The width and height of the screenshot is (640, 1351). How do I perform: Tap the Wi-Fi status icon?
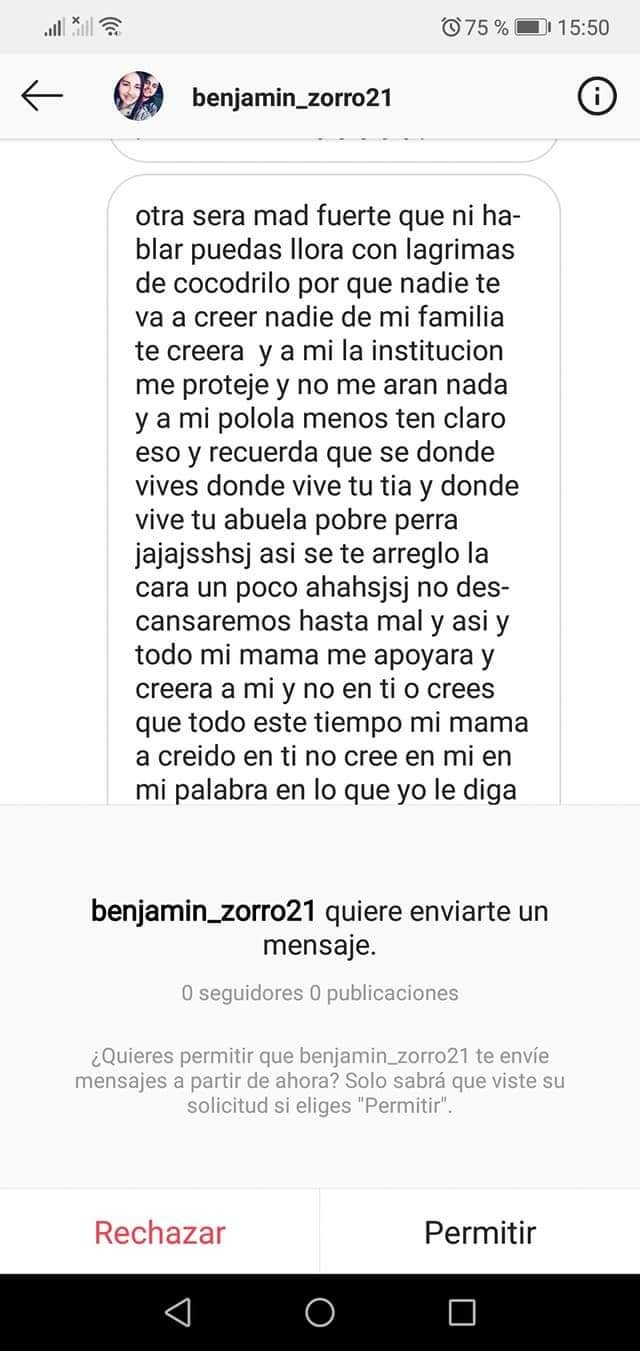point(111,27)
